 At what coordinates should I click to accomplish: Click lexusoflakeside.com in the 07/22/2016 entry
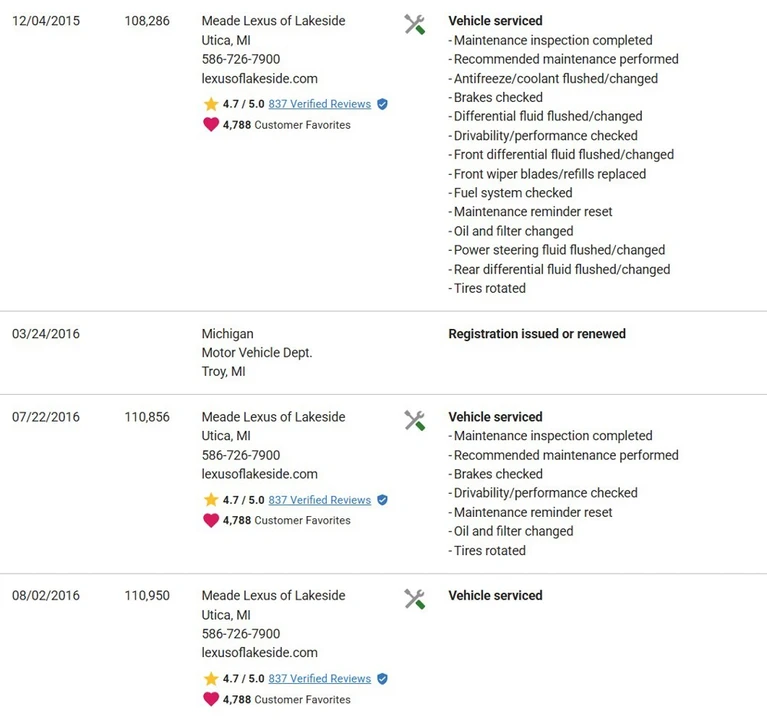click(x=260, y=474)
